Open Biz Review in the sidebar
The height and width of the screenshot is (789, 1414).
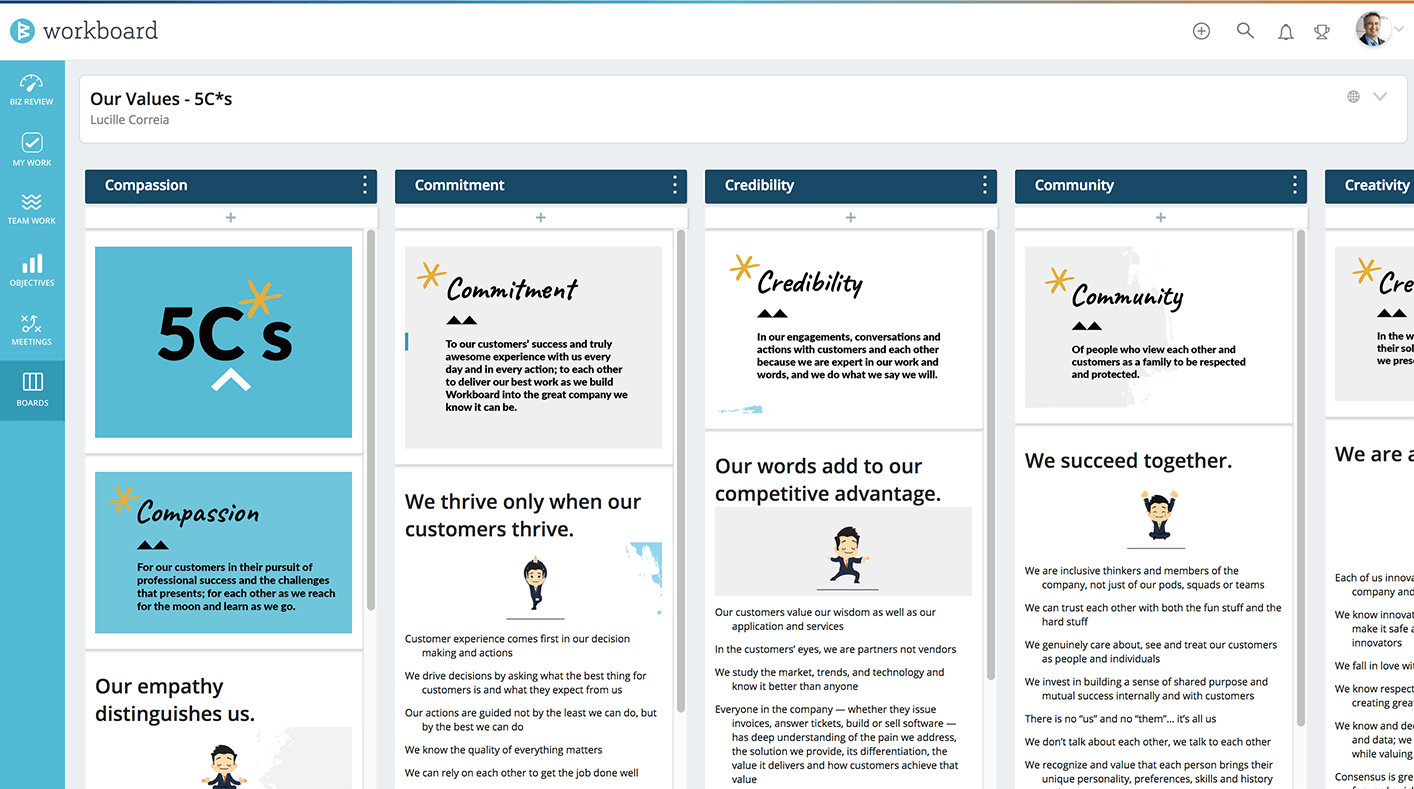[32, 90]
